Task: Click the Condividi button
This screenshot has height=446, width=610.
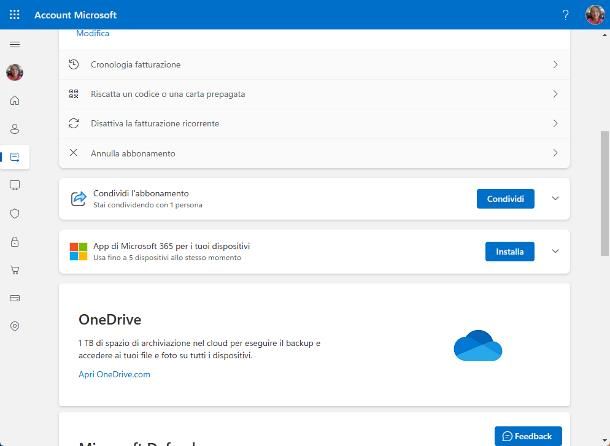Action: tap(505, 199)
